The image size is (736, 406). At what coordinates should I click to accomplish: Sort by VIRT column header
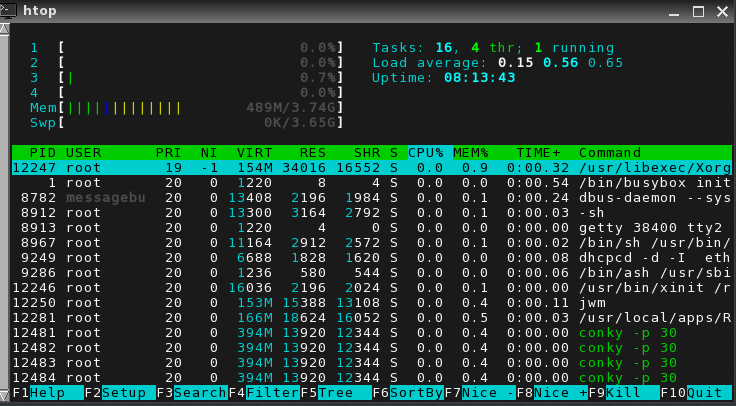[255, 153]
